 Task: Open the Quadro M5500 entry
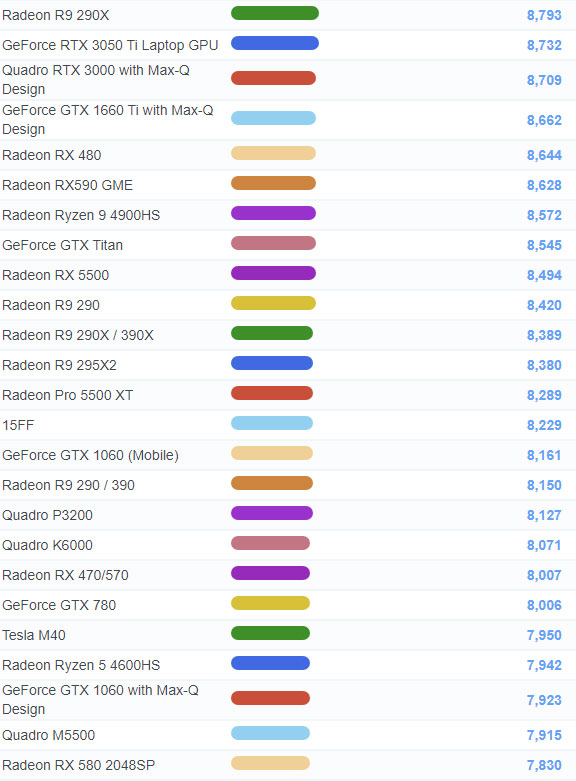[x=48, y=735]
